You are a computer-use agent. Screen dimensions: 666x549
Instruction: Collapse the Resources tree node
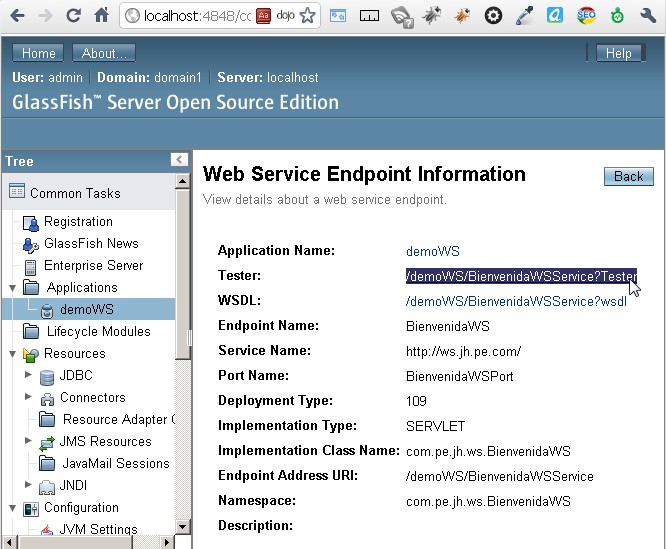(13, 354)
